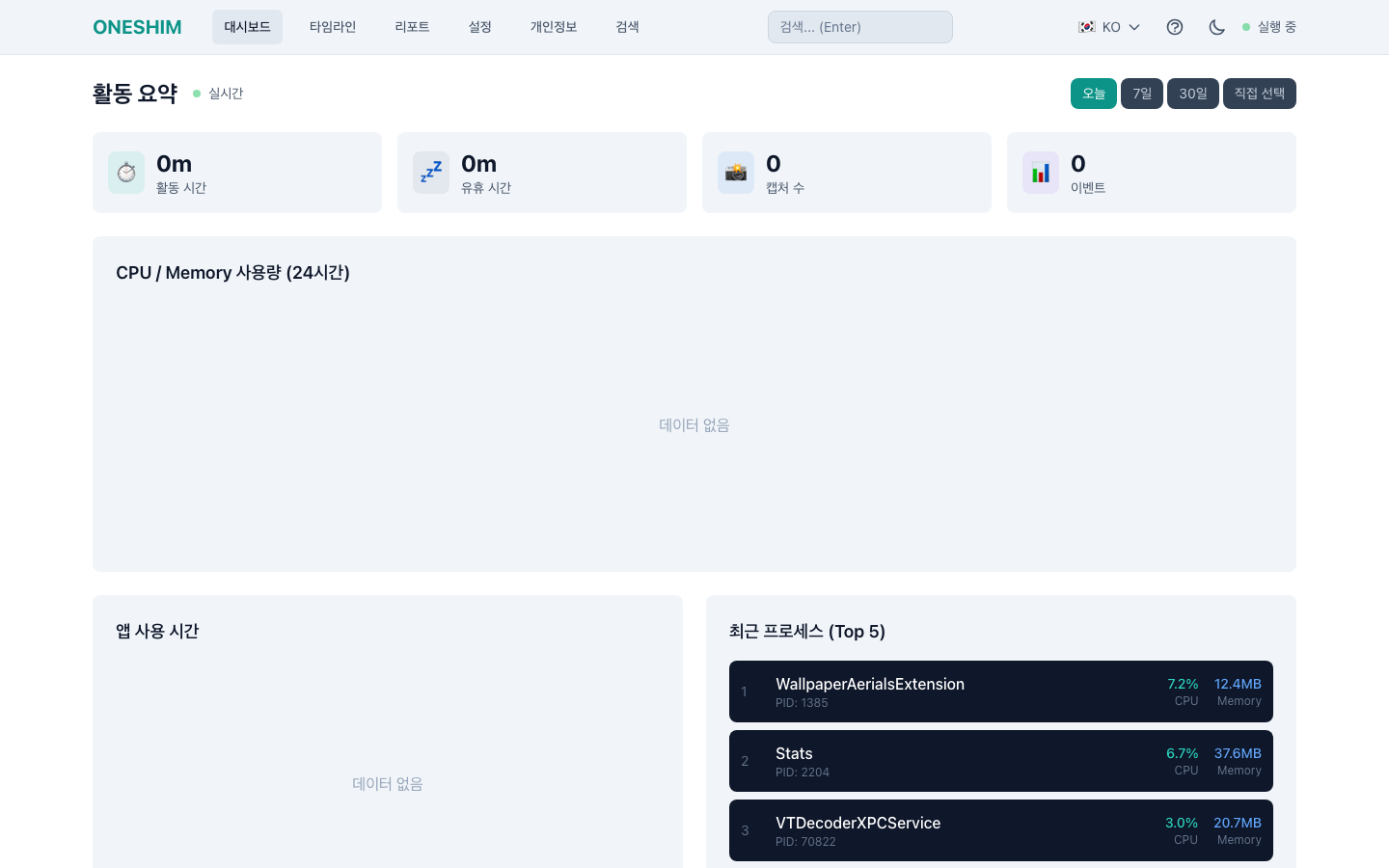The image size is (1389, 868).
Task: Click the 개인정보 navigation link
Action: click(x=553, y=27)
